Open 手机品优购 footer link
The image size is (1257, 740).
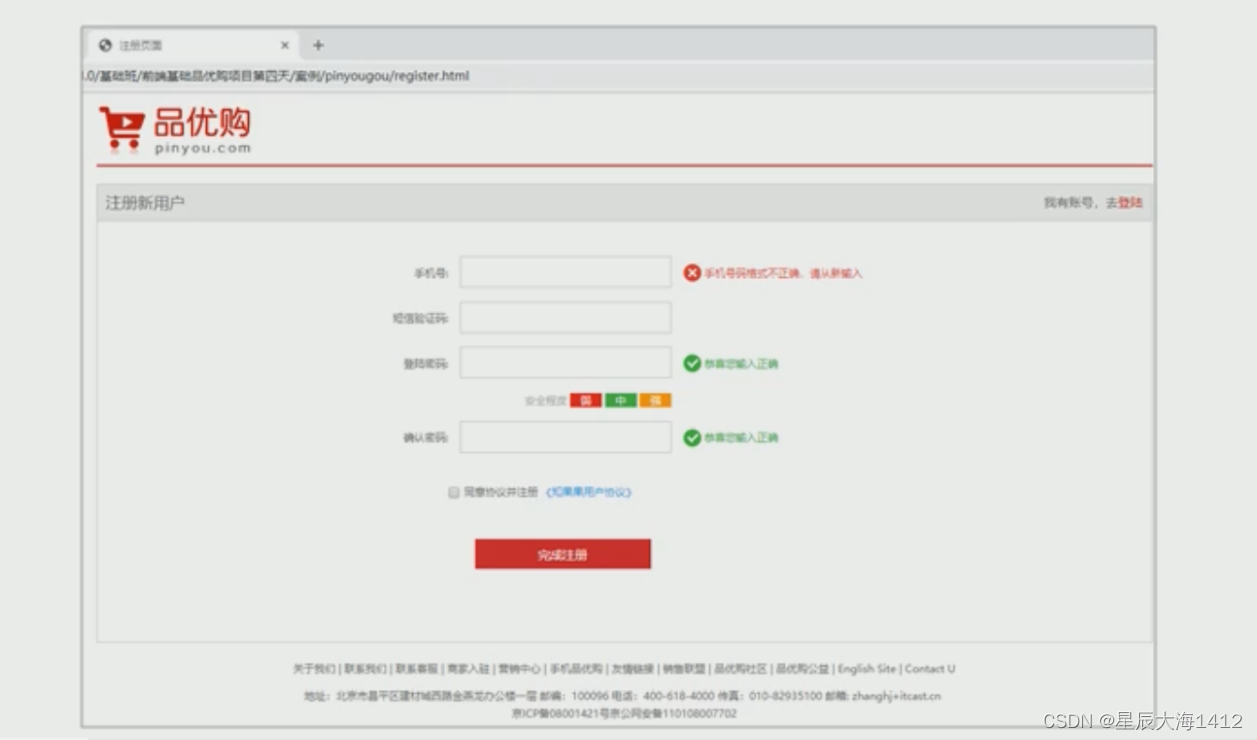click(x=577, y=669)
